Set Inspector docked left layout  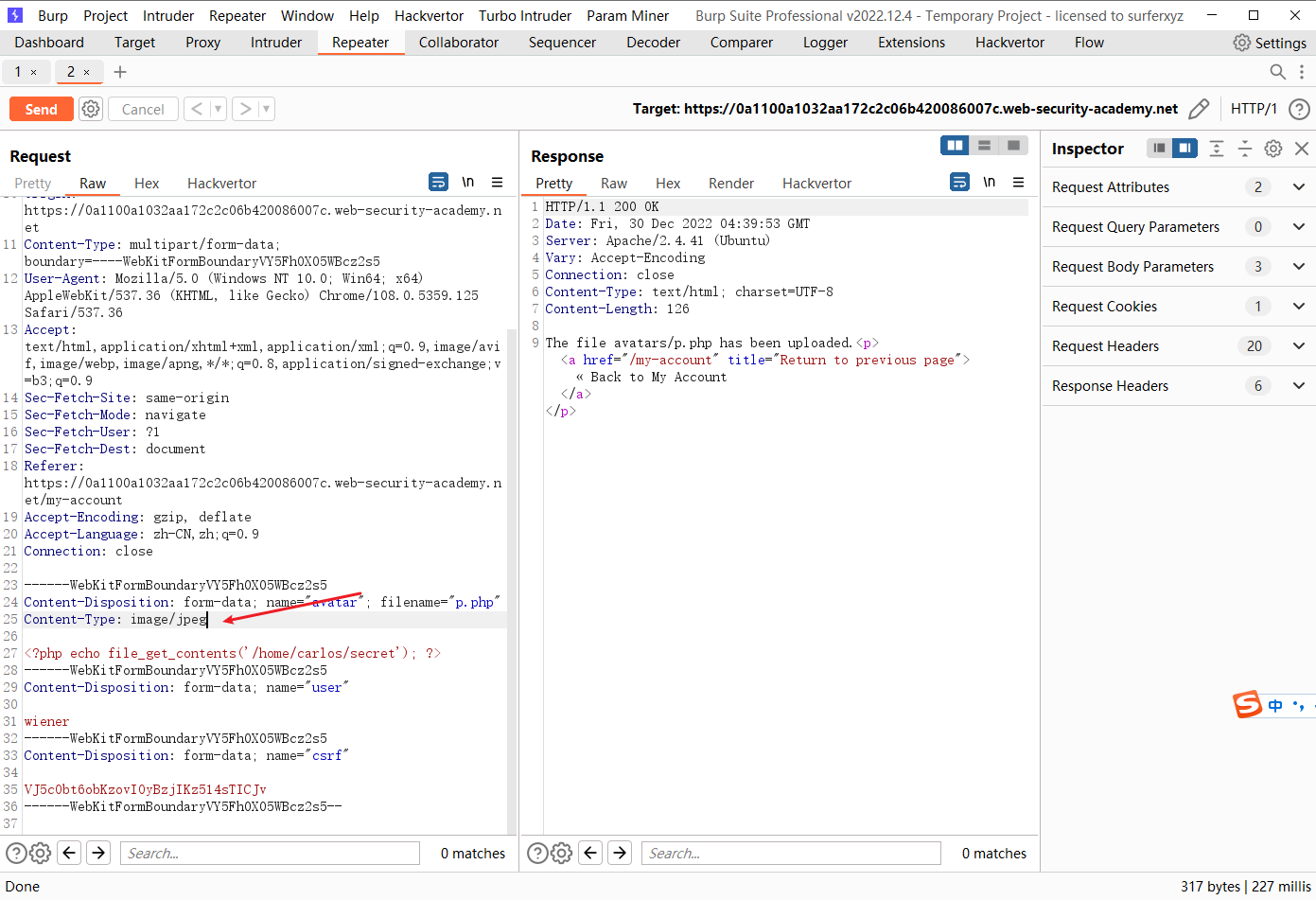tap(1159, 148)
